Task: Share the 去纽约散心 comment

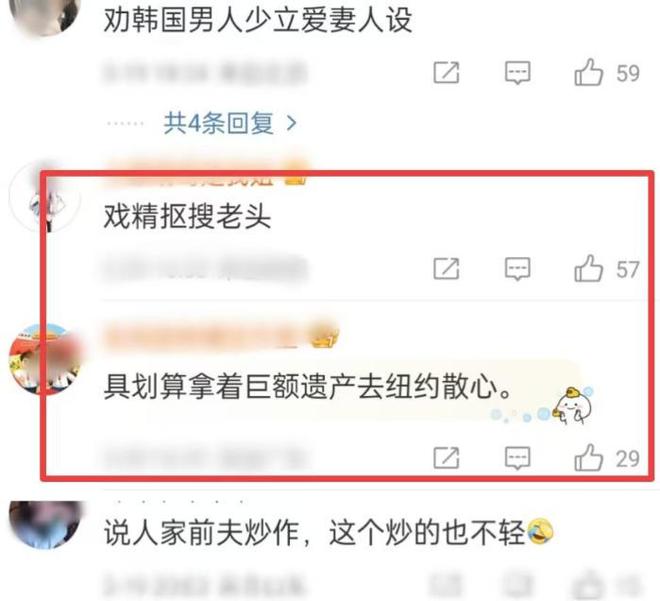Action: 446,457
